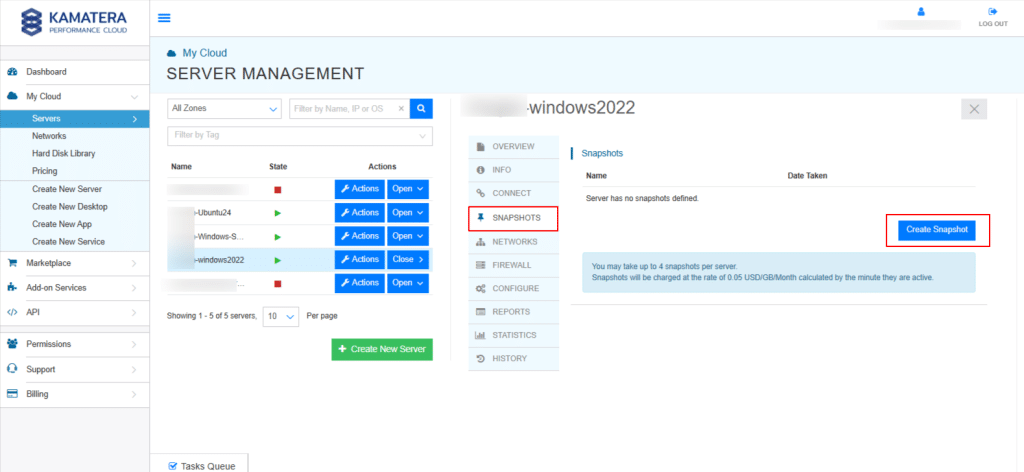Image resolution: width=1024 pixels, height=472 pixels.
Task: Expand the Filter by Tag dropdown
Action: click(x=300, y=135)
